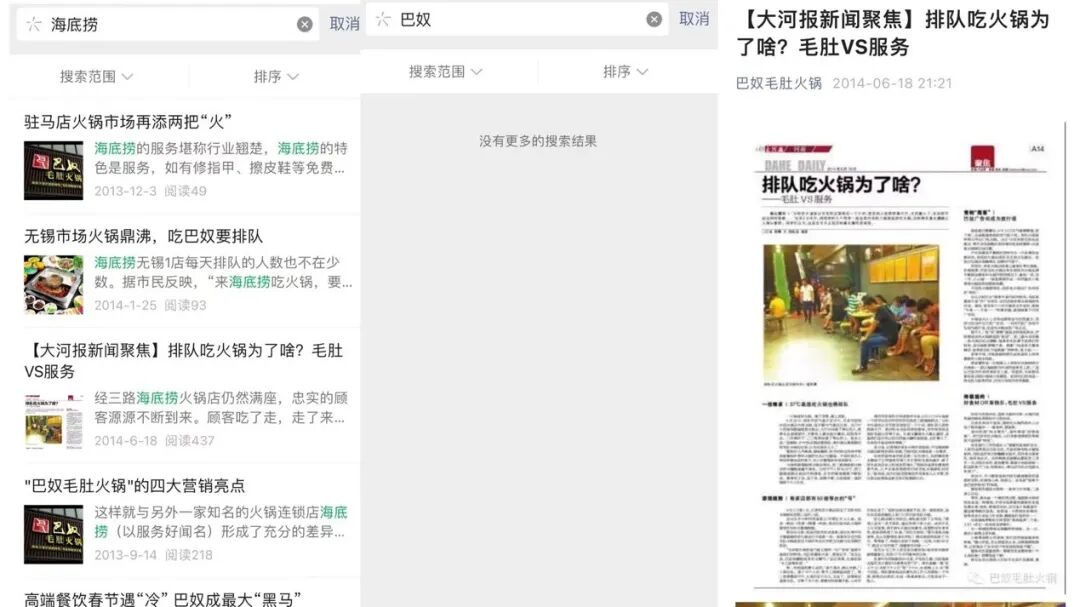The width and height of the screenshot is (1080, 607).
Task: Click thumbnail of 驻马店火锅市场 result
Action: click(54, 170)
